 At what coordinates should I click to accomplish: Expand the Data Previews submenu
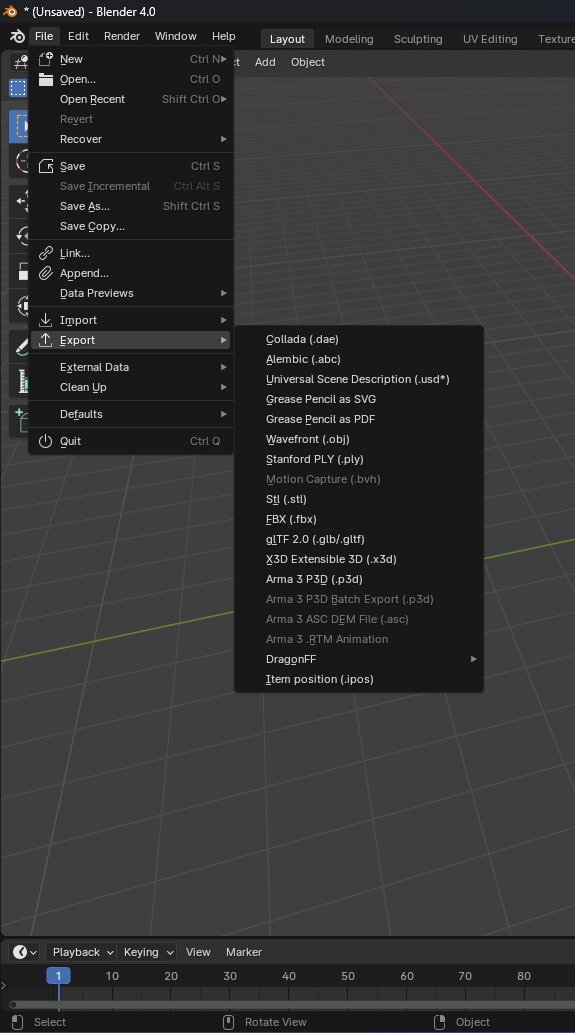click(x=132, y=293)
